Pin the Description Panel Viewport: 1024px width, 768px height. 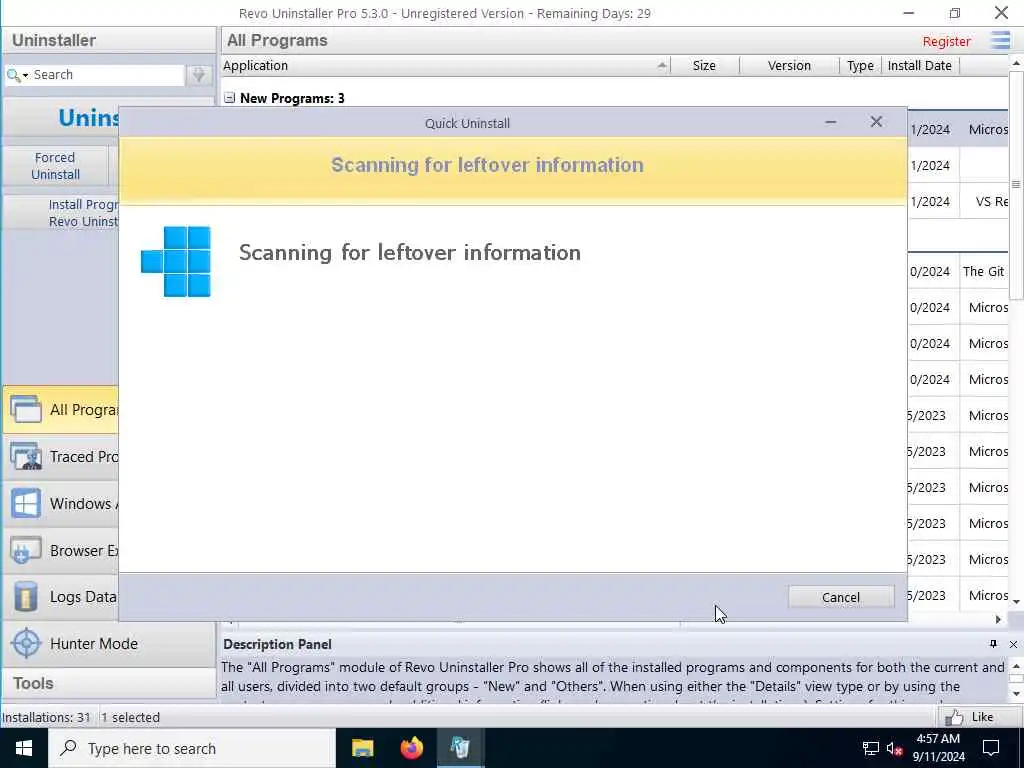[993, 644]
